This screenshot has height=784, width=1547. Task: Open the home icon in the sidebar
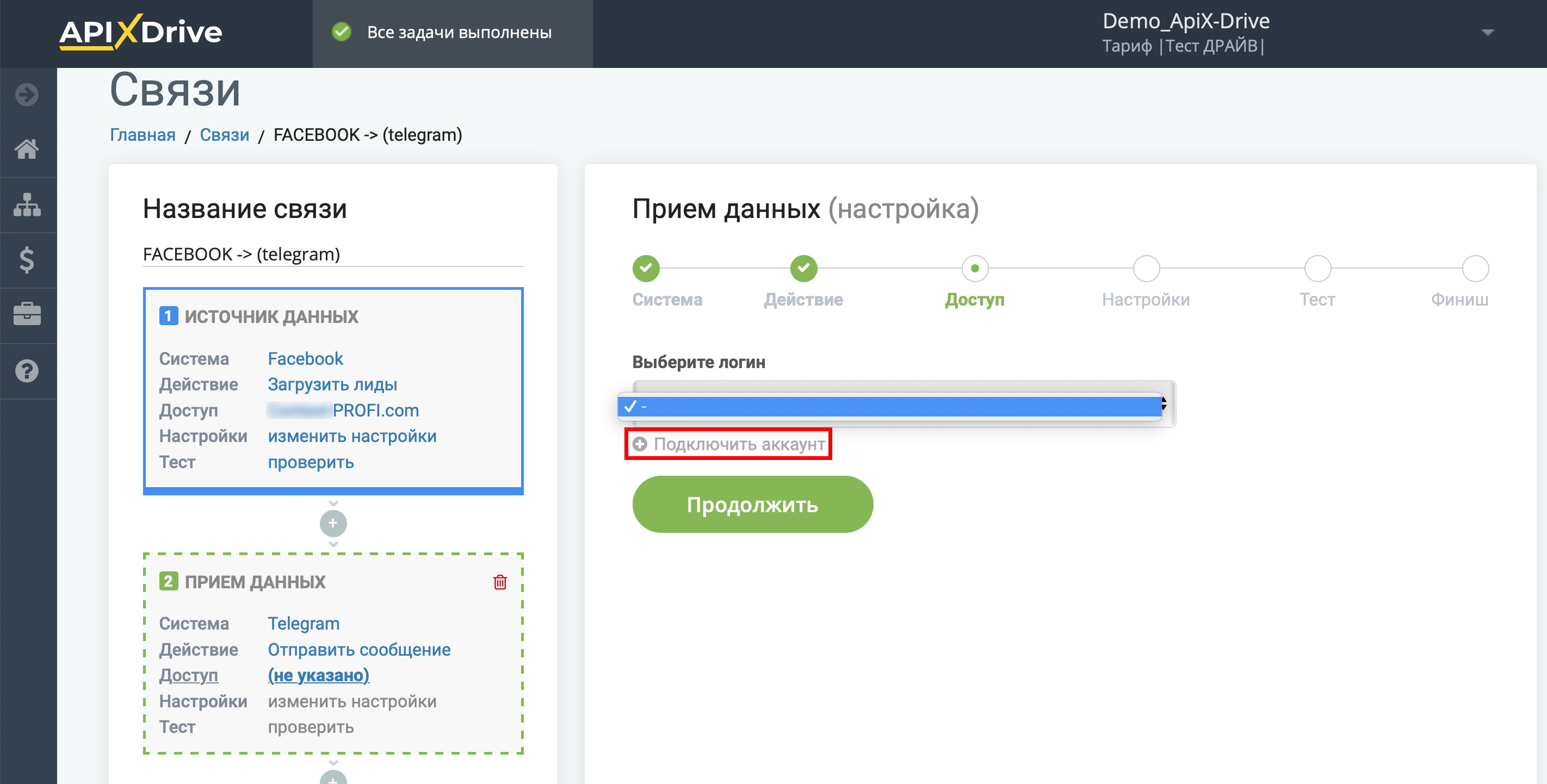[27, 149]
